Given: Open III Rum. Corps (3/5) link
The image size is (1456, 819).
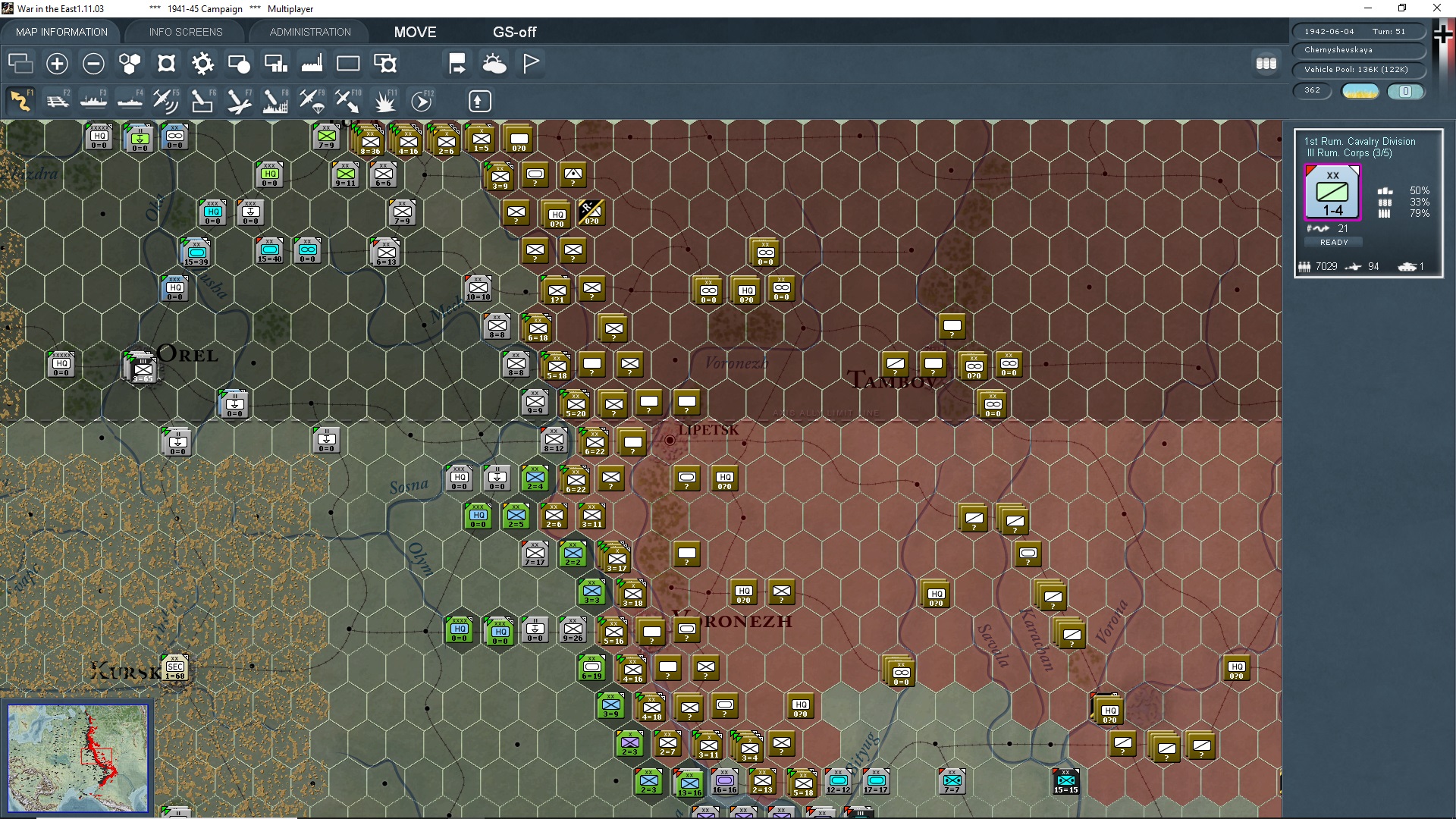Looking at the screenshot, I should pos(1349,153).
